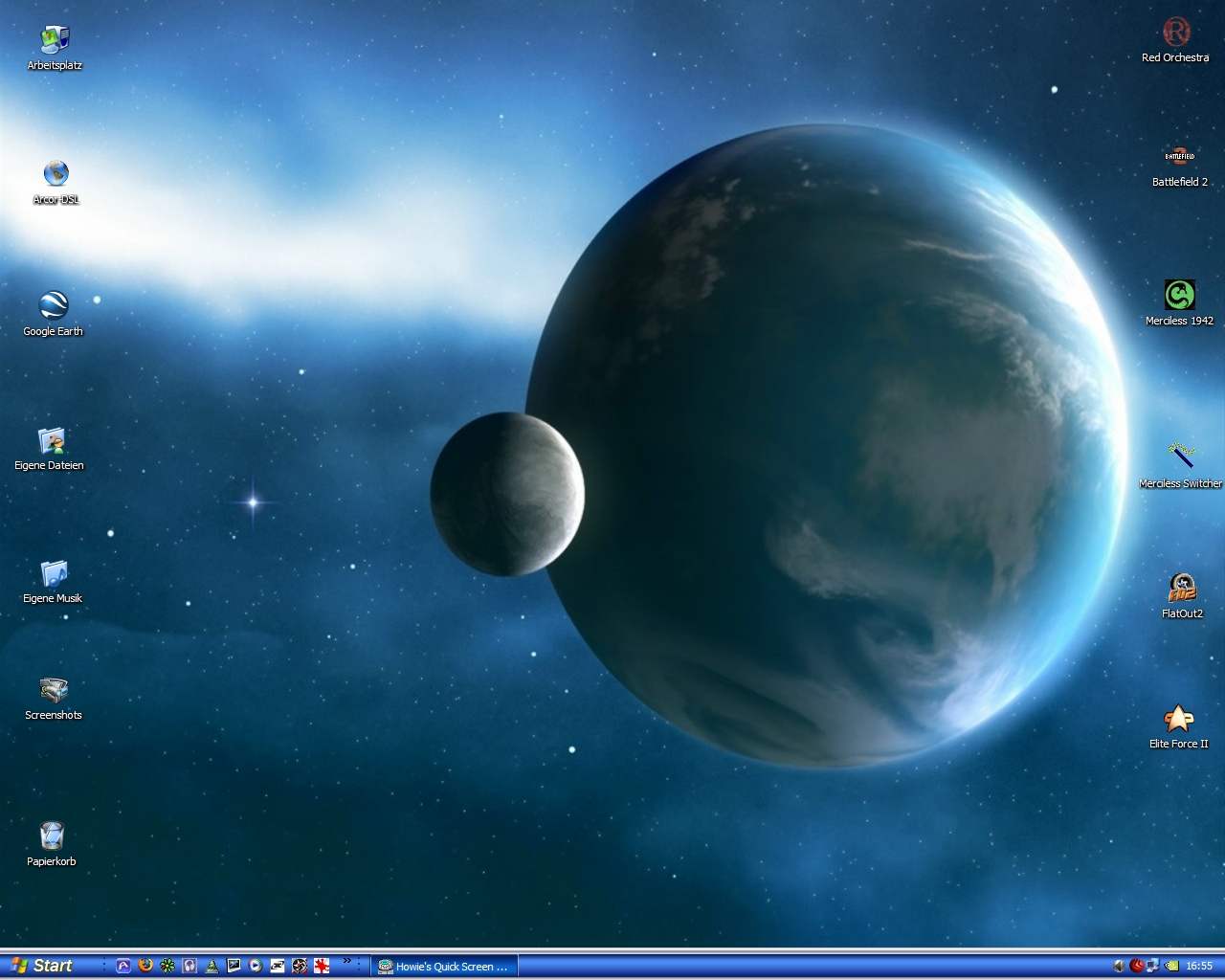
Task: Open the NVIDIA settings tray icon
Action: point(1171,967)
